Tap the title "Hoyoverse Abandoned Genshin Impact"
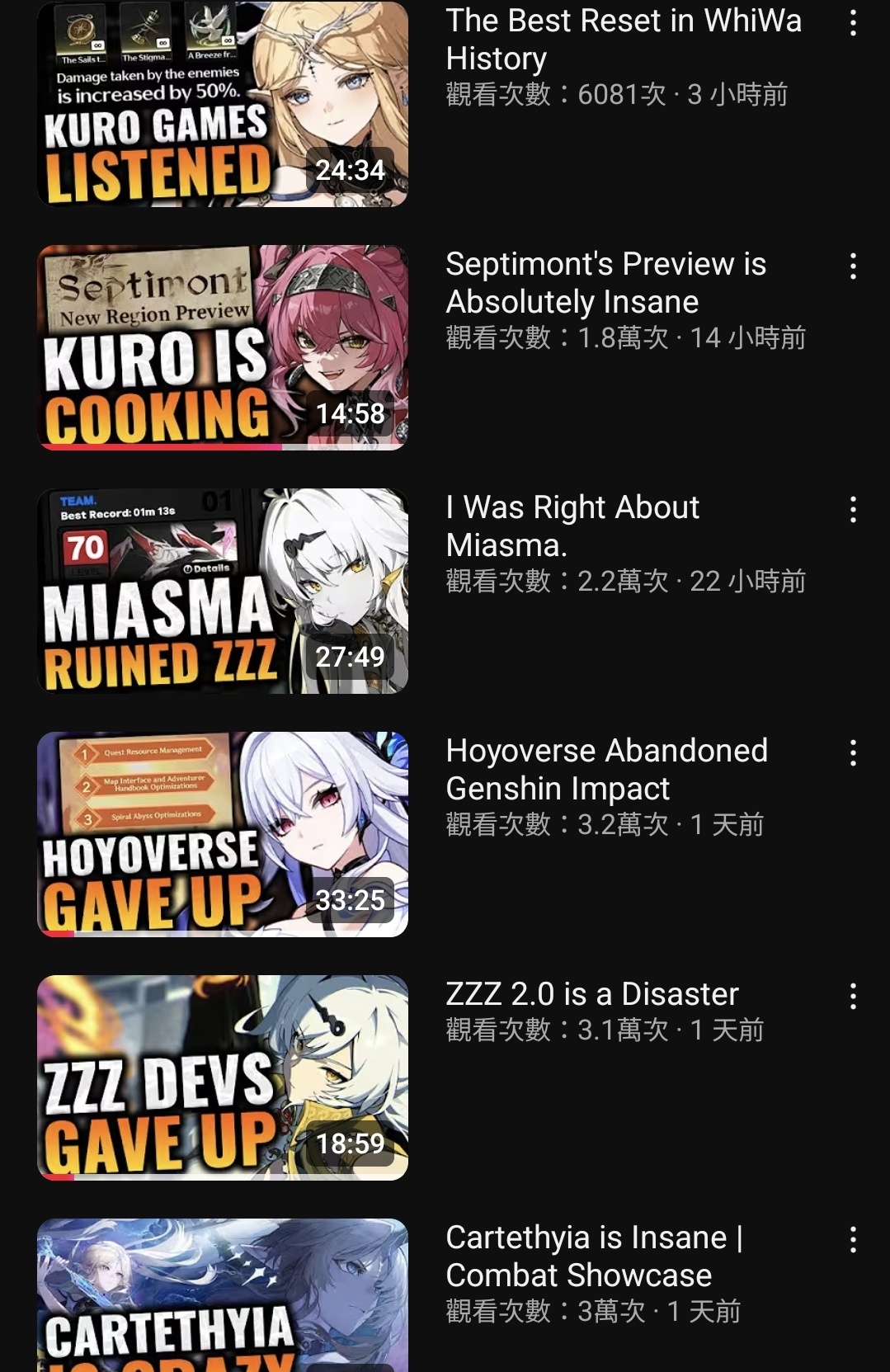The height and width of the screenshot is (1372, 890). pyautogui.click(x=607, y=770)
